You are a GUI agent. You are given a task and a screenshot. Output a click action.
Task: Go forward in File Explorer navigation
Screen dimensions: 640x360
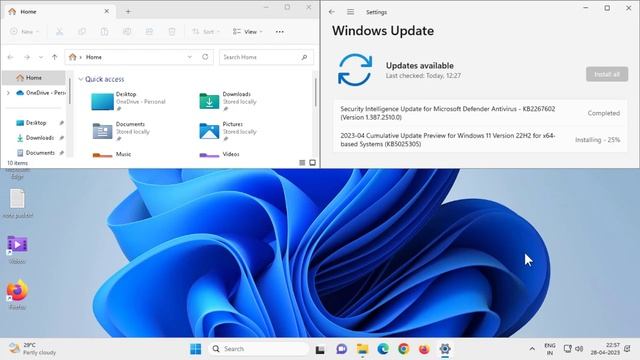(x=27, y=57)
